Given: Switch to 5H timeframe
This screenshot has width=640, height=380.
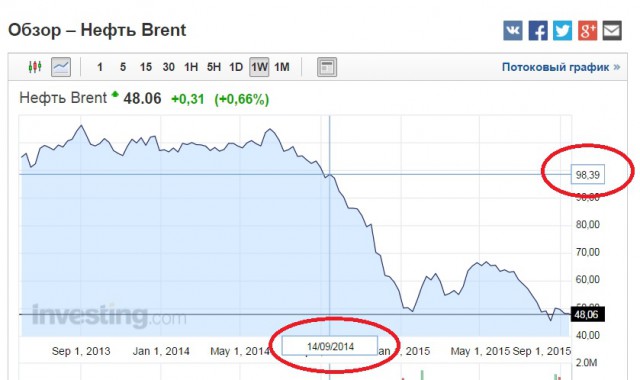Looking at the screenshot, I should click(213, 67).
